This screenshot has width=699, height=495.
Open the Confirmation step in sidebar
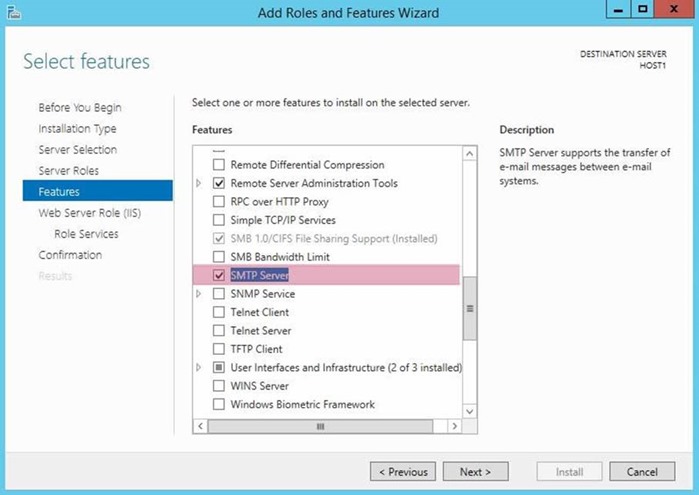click(70, 255)
